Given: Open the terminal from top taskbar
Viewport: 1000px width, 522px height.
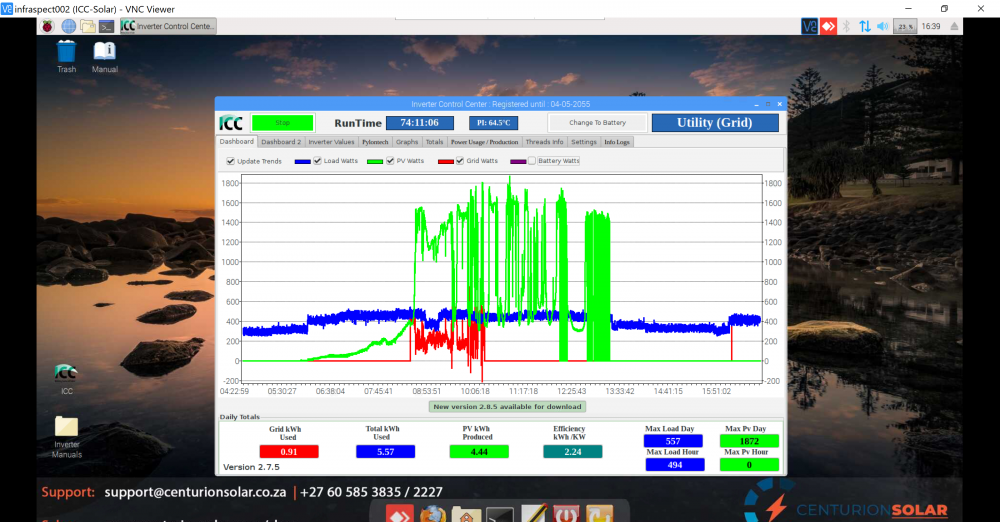Looking at the screenshot, I should click(x=107, y=26).
